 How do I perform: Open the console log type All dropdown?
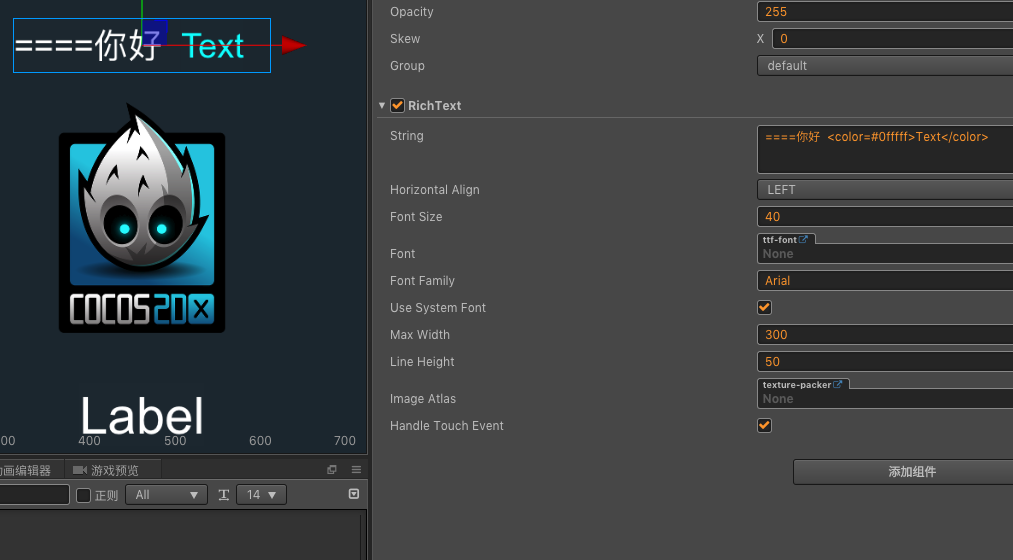tap(166, 495)
